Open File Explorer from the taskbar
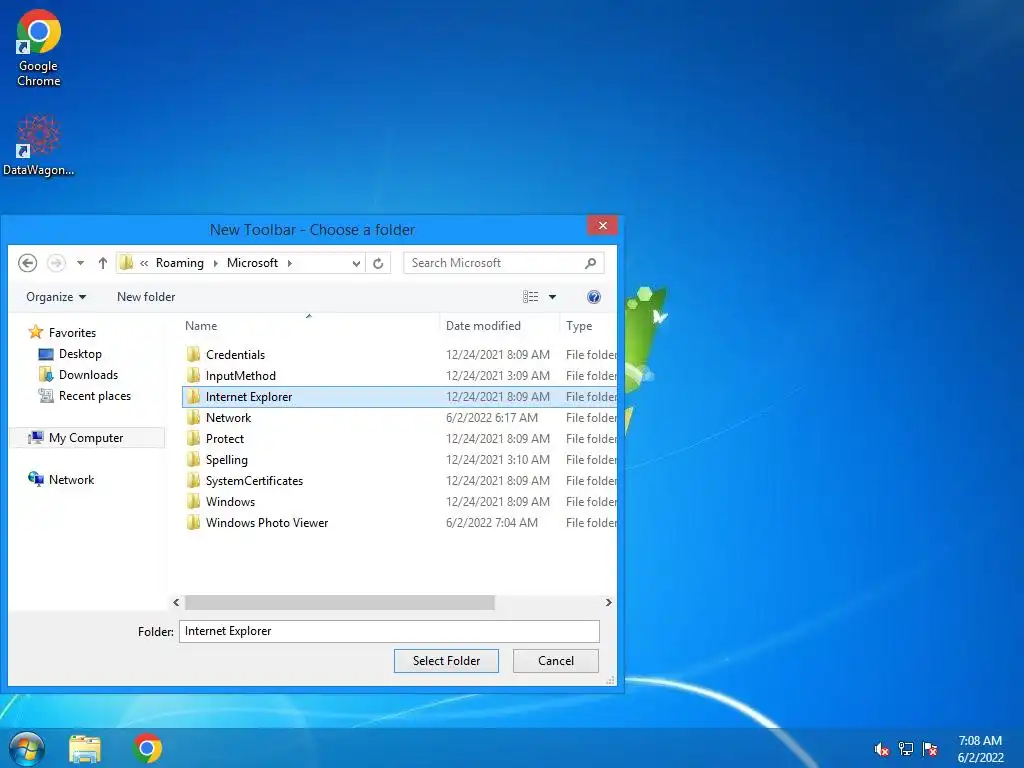 (85, 749)
